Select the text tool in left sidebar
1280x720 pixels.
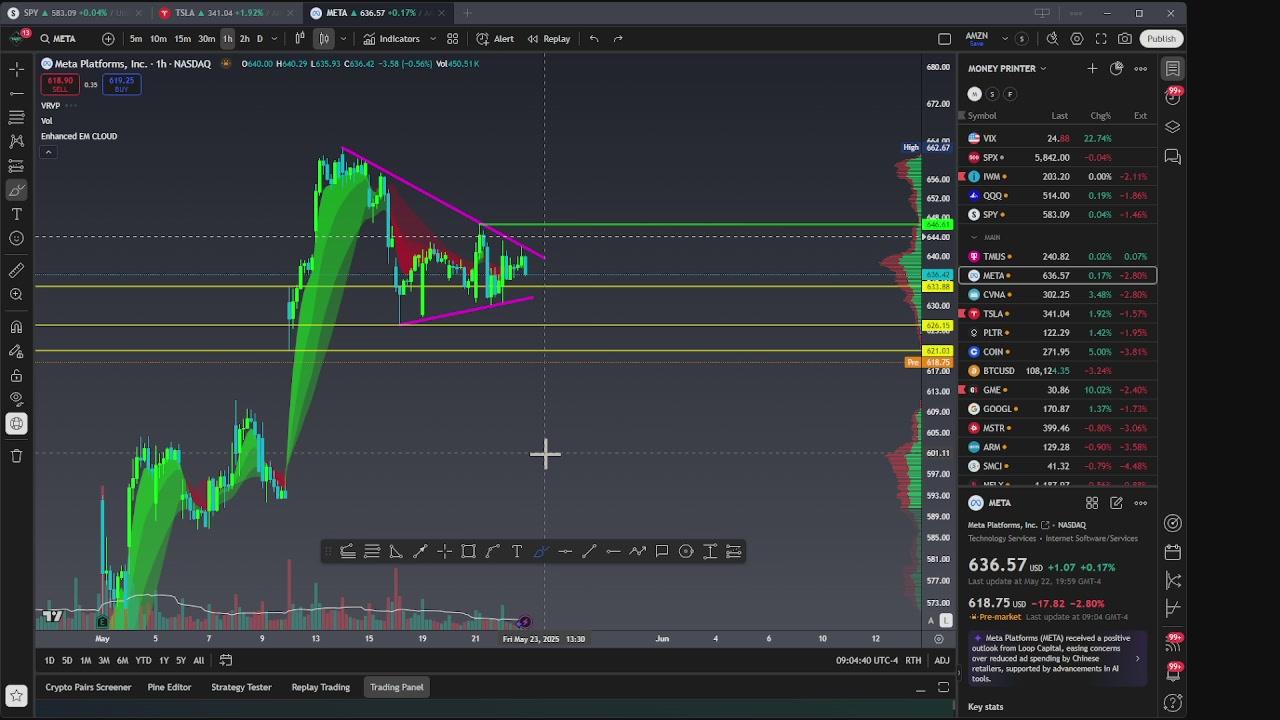pyautogui.click(x=17, y=214)
